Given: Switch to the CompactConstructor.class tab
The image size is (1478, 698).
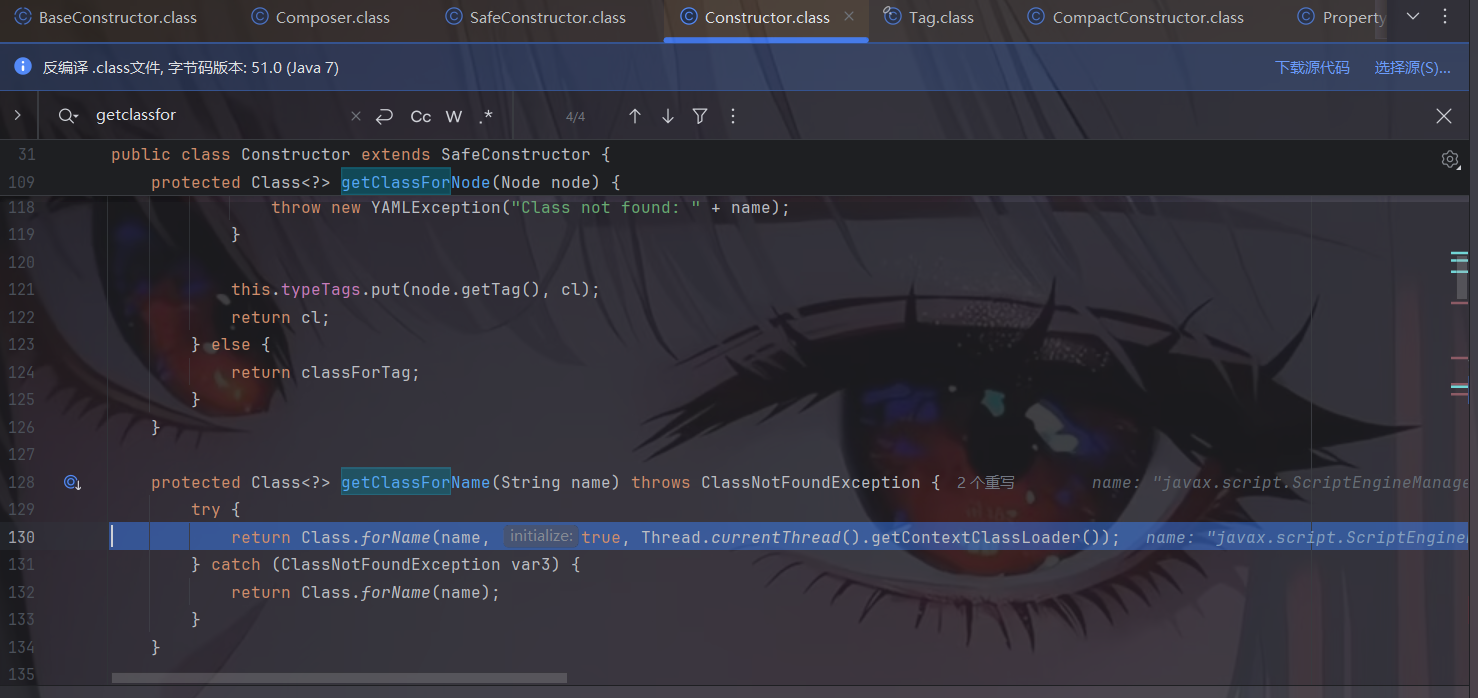Looking at the screenshot, I should pos(1135,17).
